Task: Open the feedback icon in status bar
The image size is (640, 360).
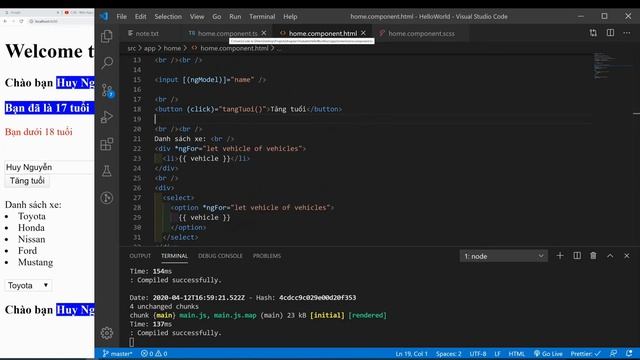Action: point(613,353)
